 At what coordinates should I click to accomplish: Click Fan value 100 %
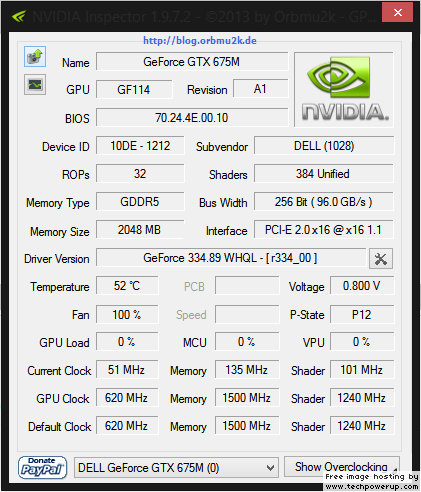tap(127, 314)
